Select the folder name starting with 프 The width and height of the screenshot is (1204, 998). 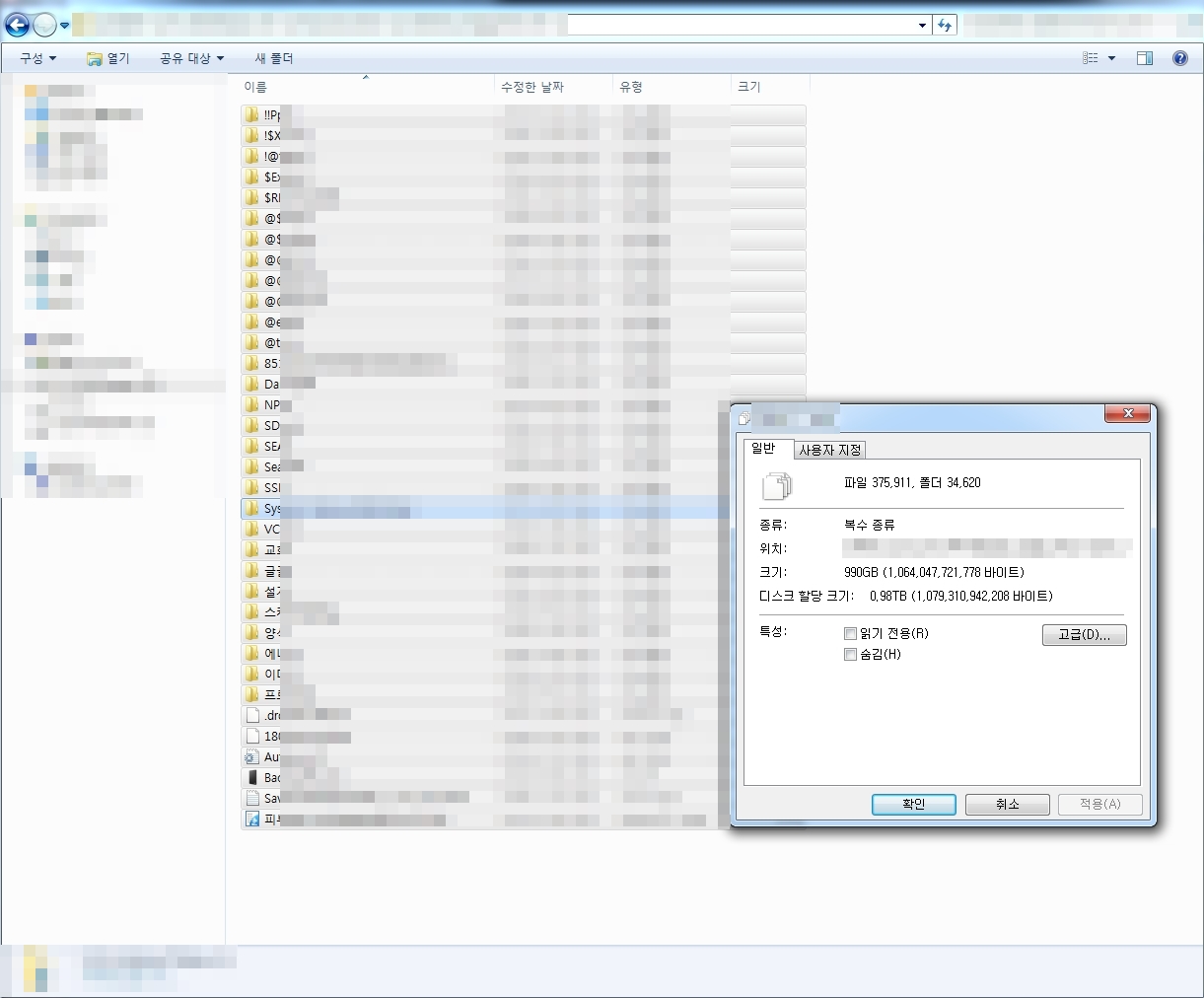tap(271, 694)
